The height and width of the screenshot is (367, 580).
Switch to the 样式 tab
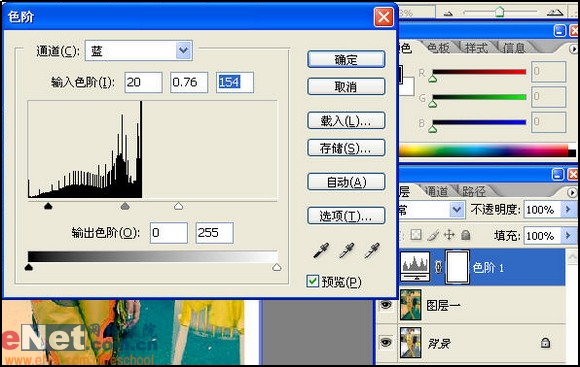pyautogui.click(x=476, y=48)
